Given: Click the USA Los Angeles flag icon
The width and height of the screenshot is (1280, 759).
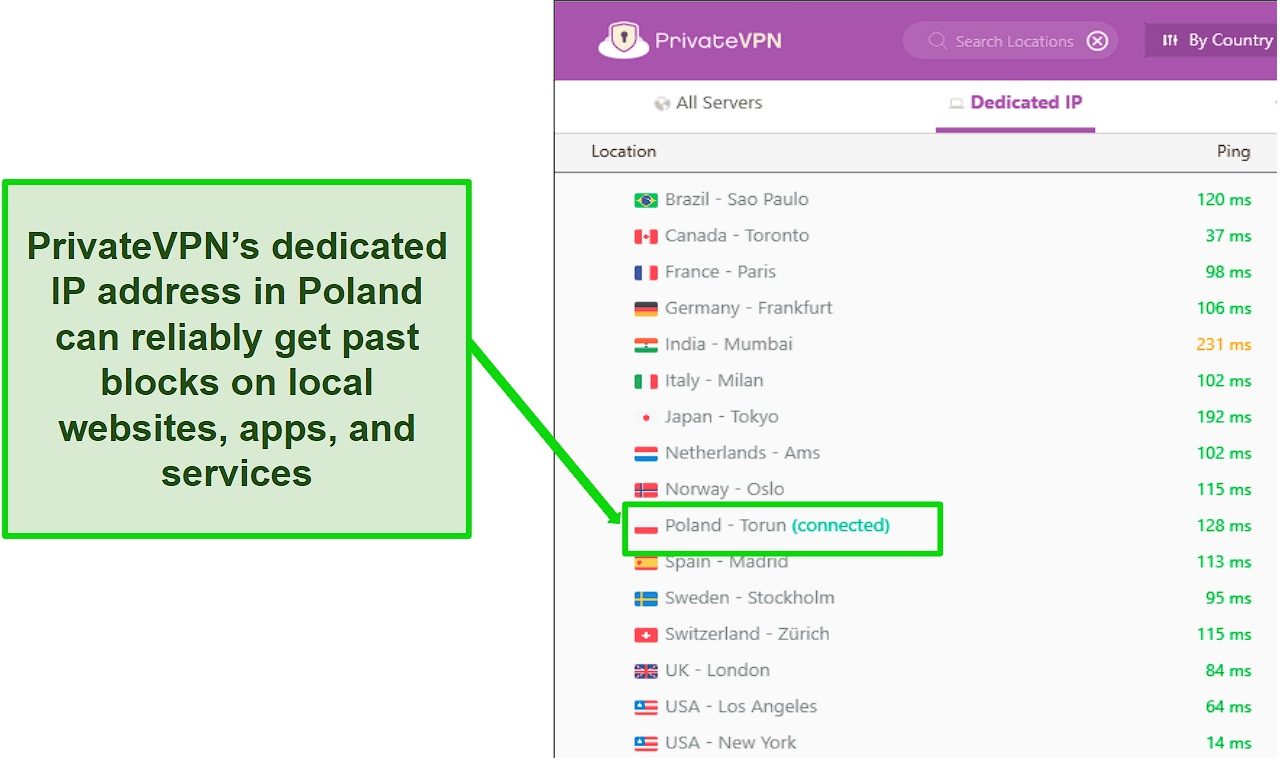Looking at the screenshot, I should (646, 707).
